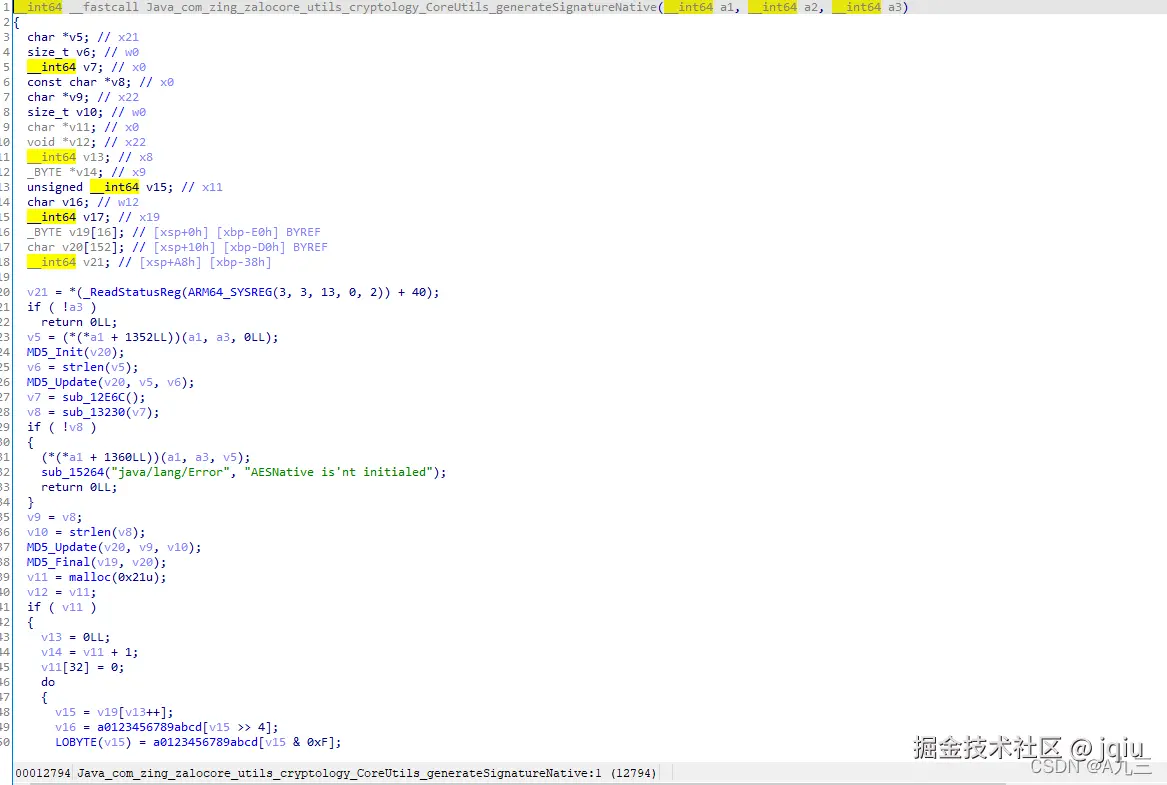Click the 'char *v11; // x0' declaration
Screen dimensions: 1167x785
[x=83, y=127]
